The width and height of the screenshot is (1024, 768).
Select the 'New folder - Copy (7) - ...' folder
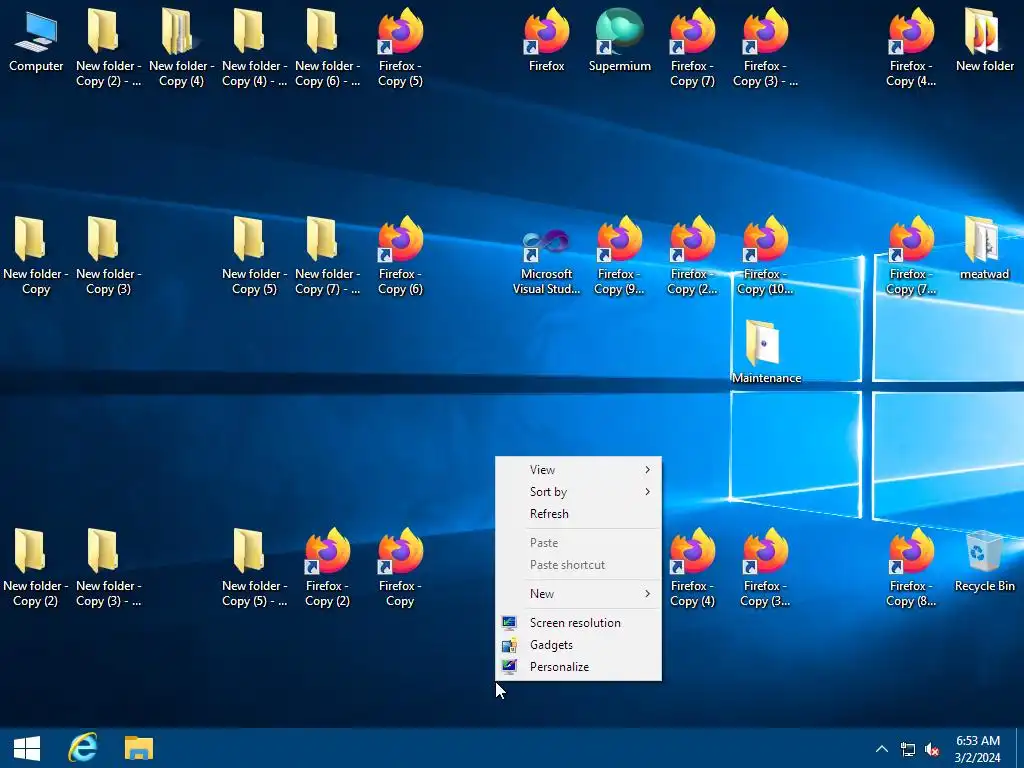pos(327,256)
